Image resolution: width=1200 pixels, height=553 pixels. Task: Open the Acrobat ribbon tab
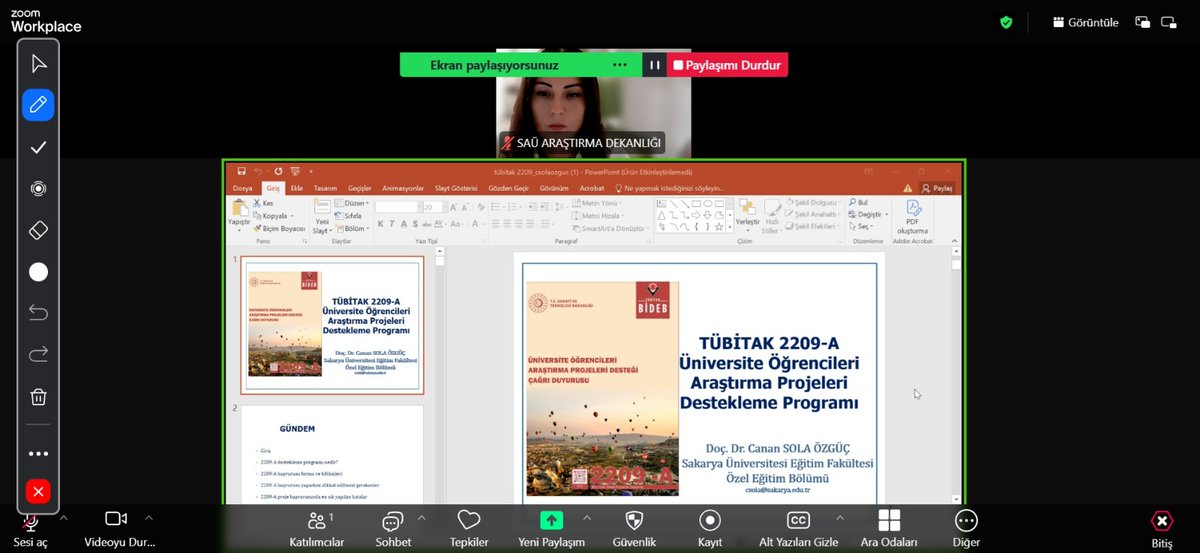click(591, 188)
